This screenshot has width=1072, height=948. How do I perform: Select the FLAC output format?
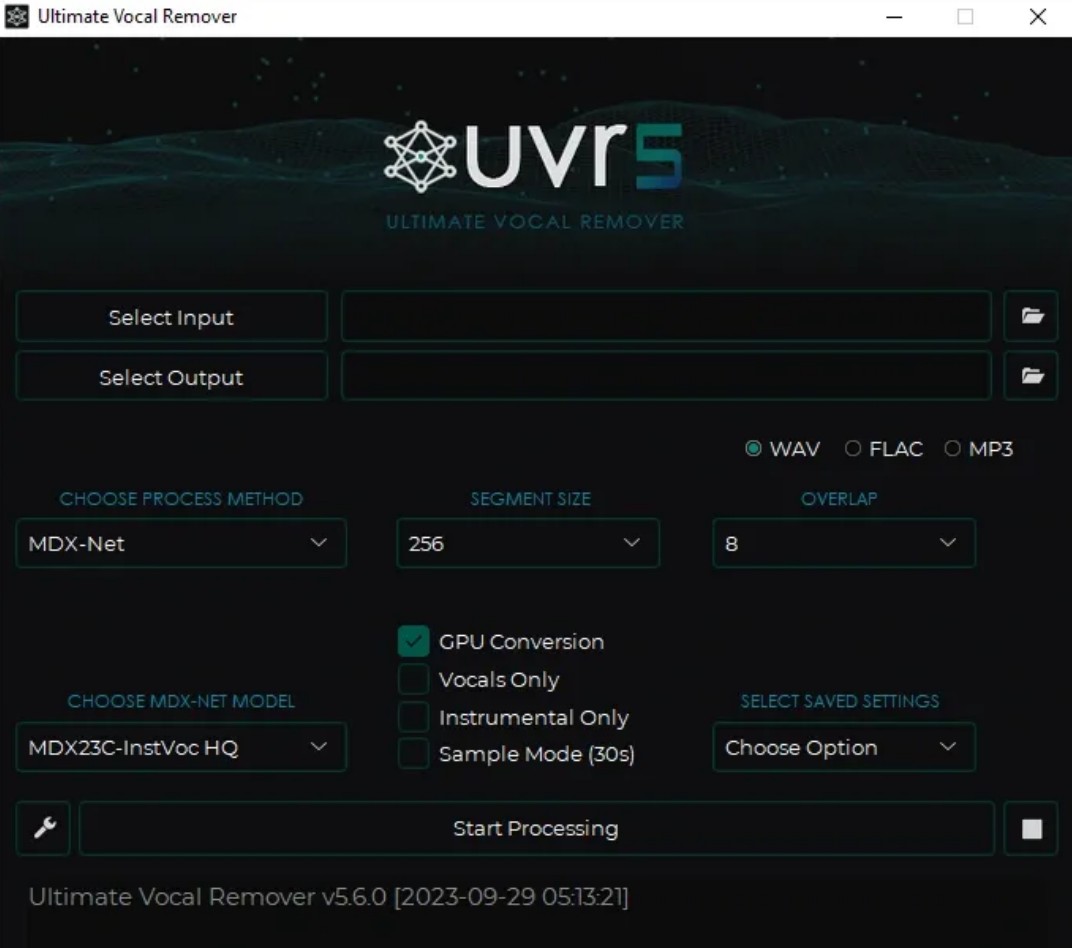click(854, 449)
